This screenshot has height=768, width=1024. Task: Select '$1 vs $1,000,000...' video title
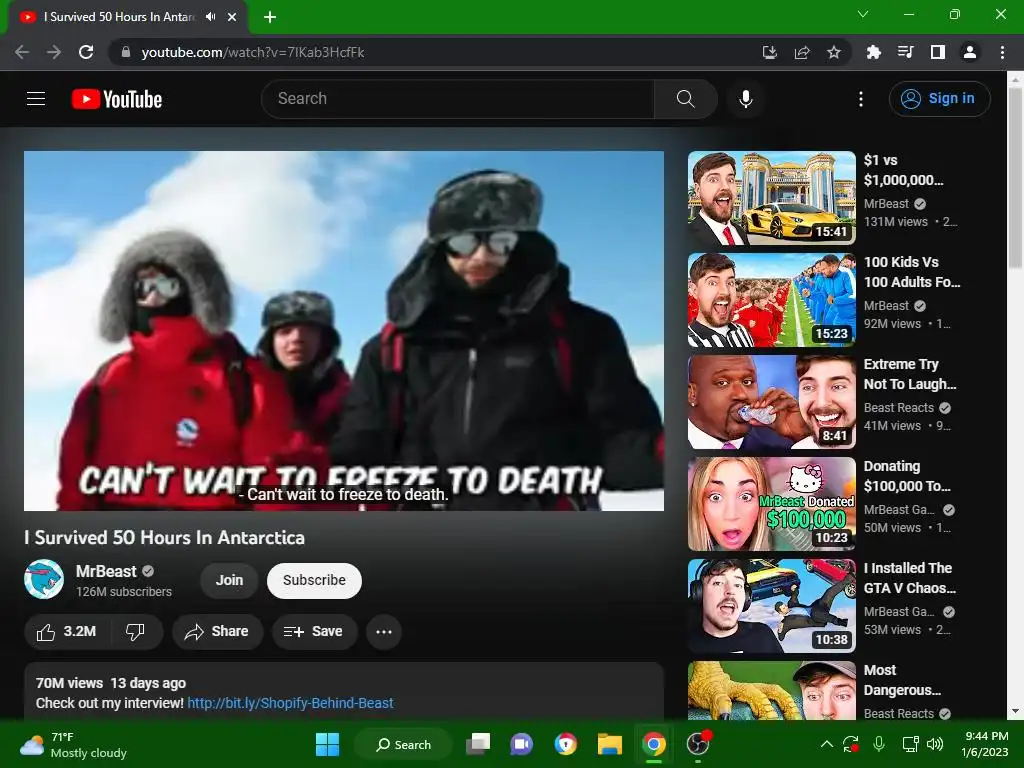903,170
